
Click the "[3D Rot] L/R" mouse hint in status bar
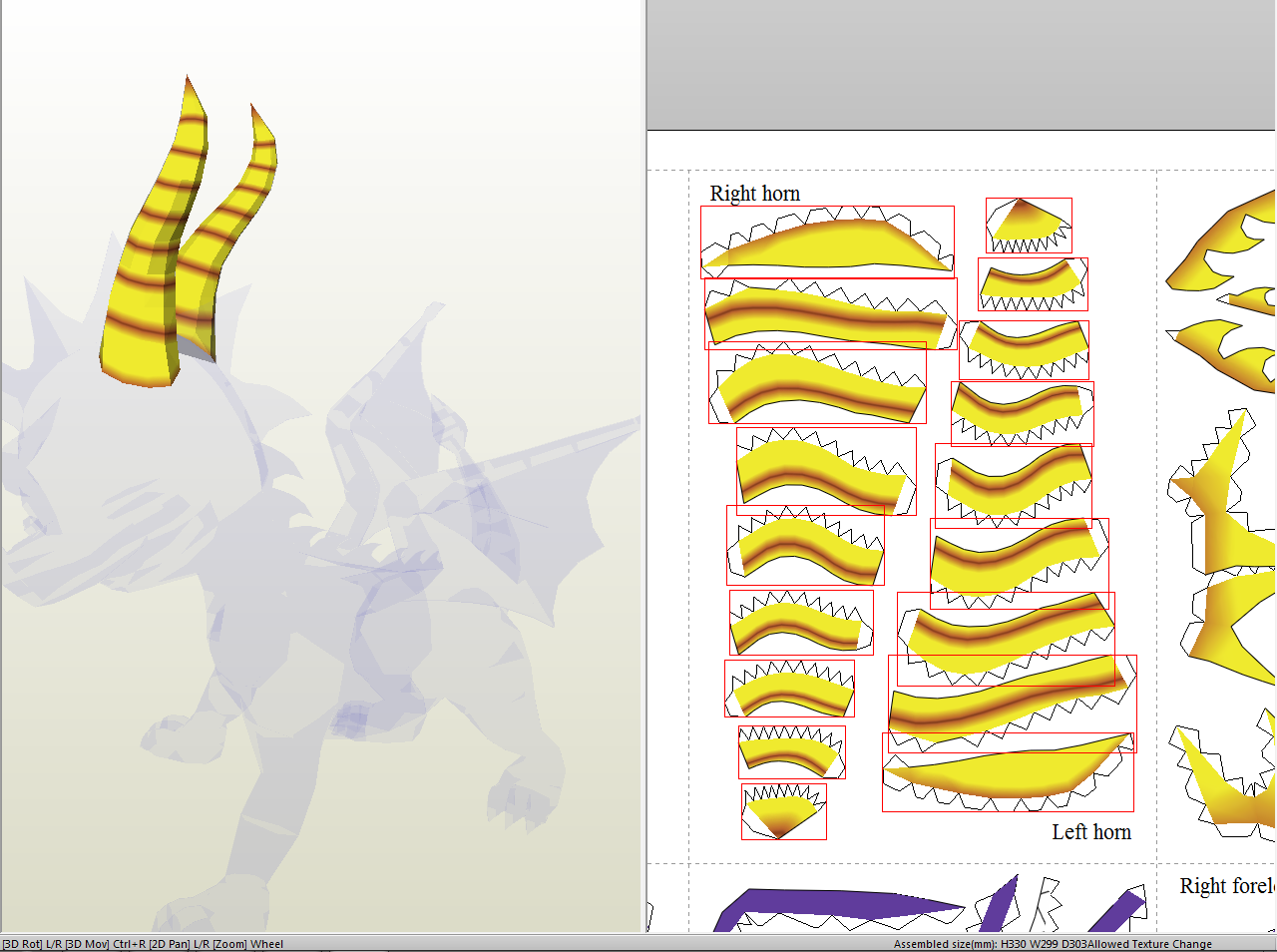tap(31, 944)
